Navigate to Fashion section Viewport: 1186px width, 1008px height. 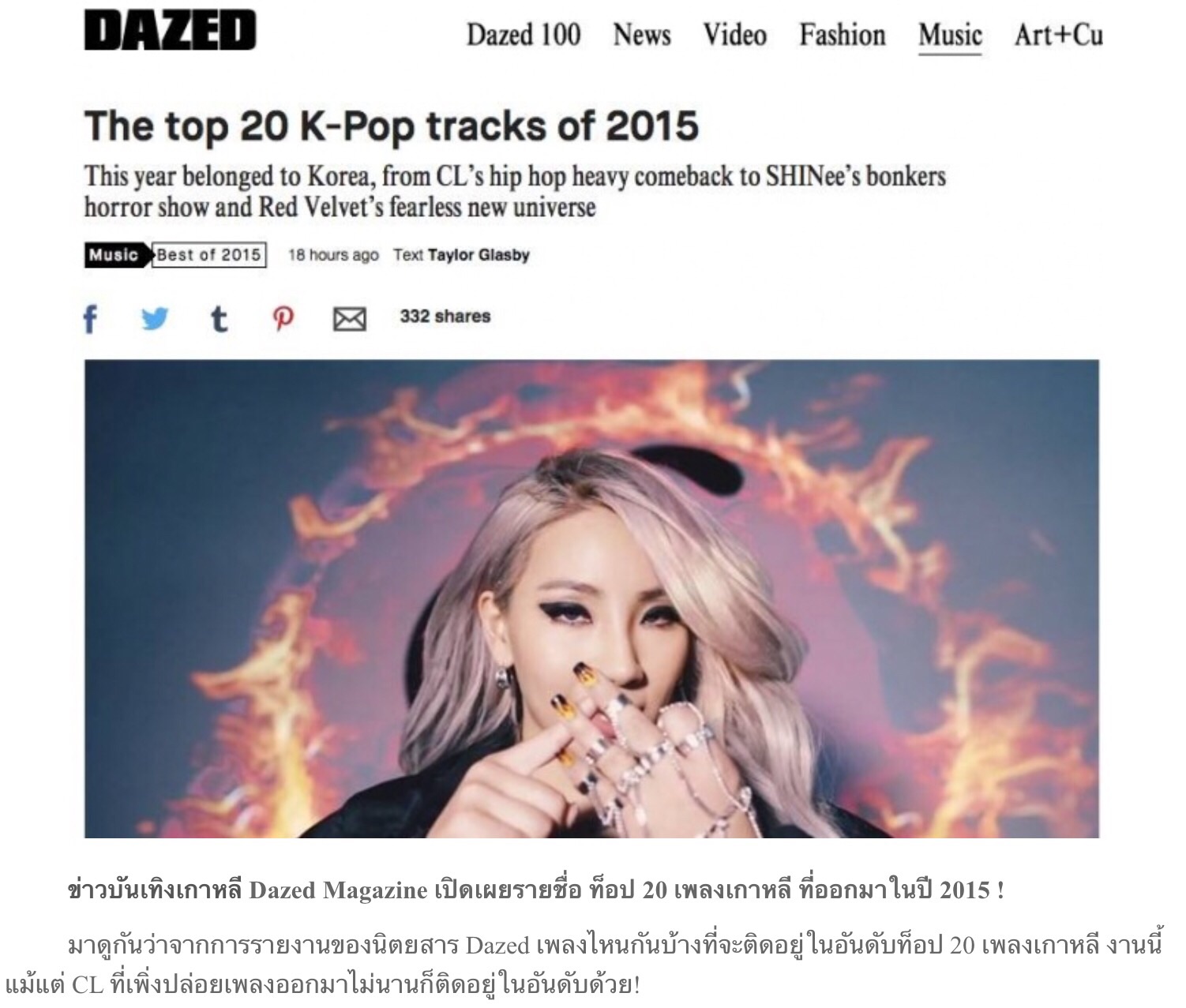[843, 35]
